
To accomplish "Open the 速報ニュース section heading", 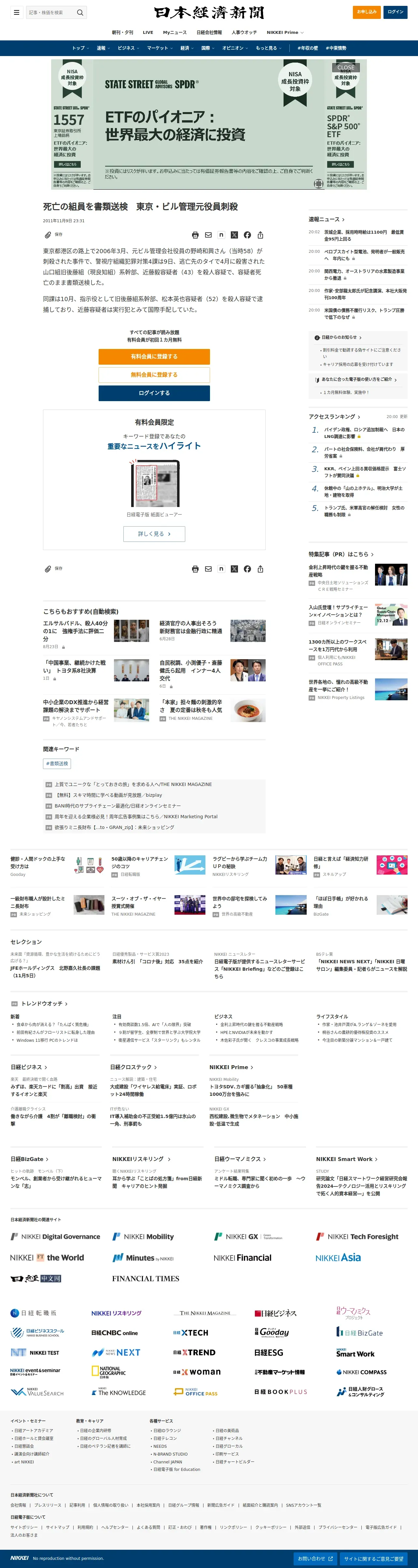I will (x=326, y=219).
